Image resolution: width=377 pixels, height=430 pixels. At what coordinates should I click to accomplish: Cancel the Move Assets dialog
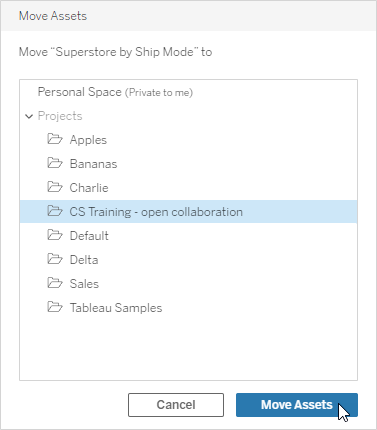pyautogui.click(x=176, y=405)
